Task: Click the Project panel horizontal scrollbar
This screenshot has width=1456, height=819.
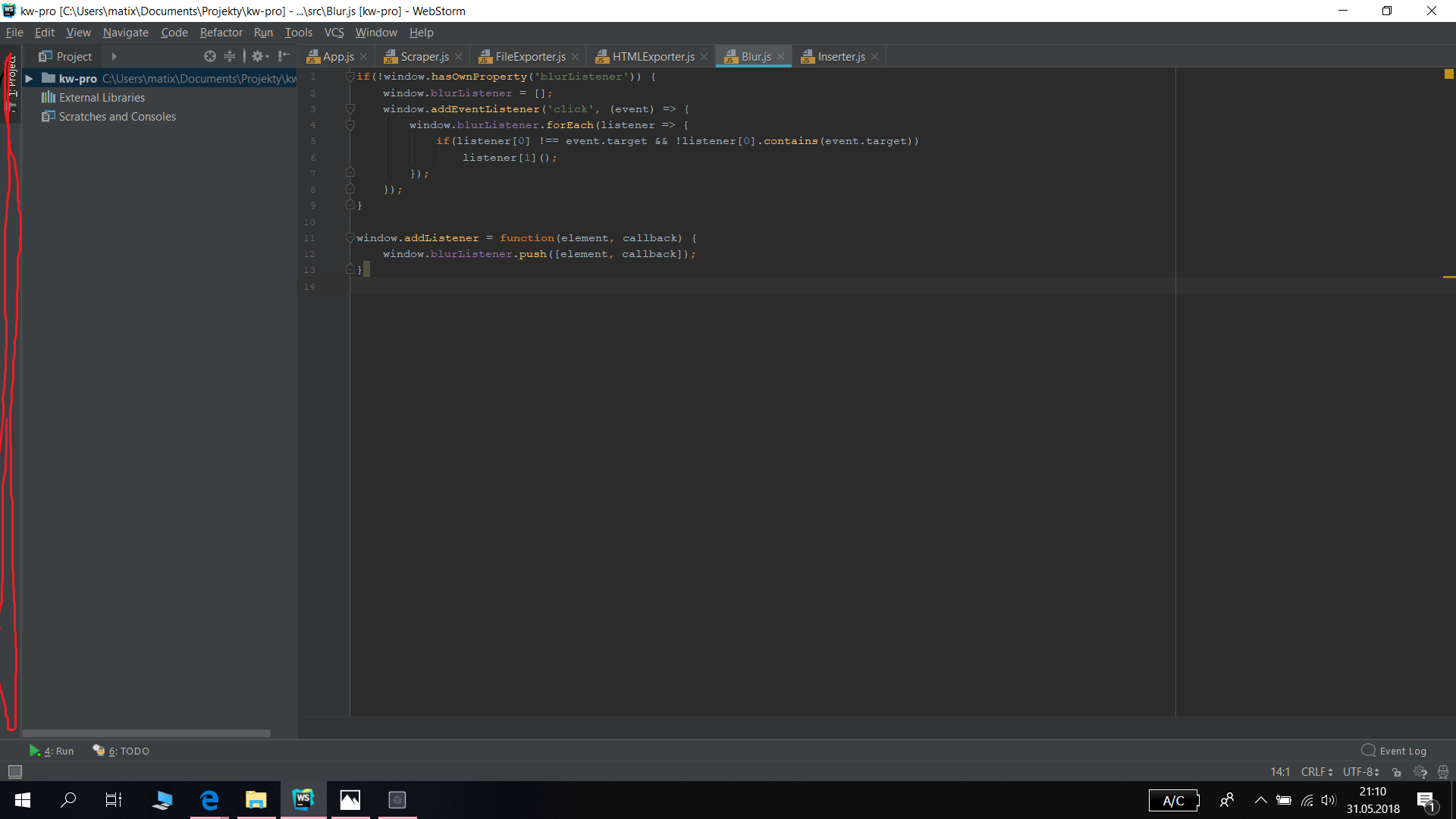Action: pos(147,733)
